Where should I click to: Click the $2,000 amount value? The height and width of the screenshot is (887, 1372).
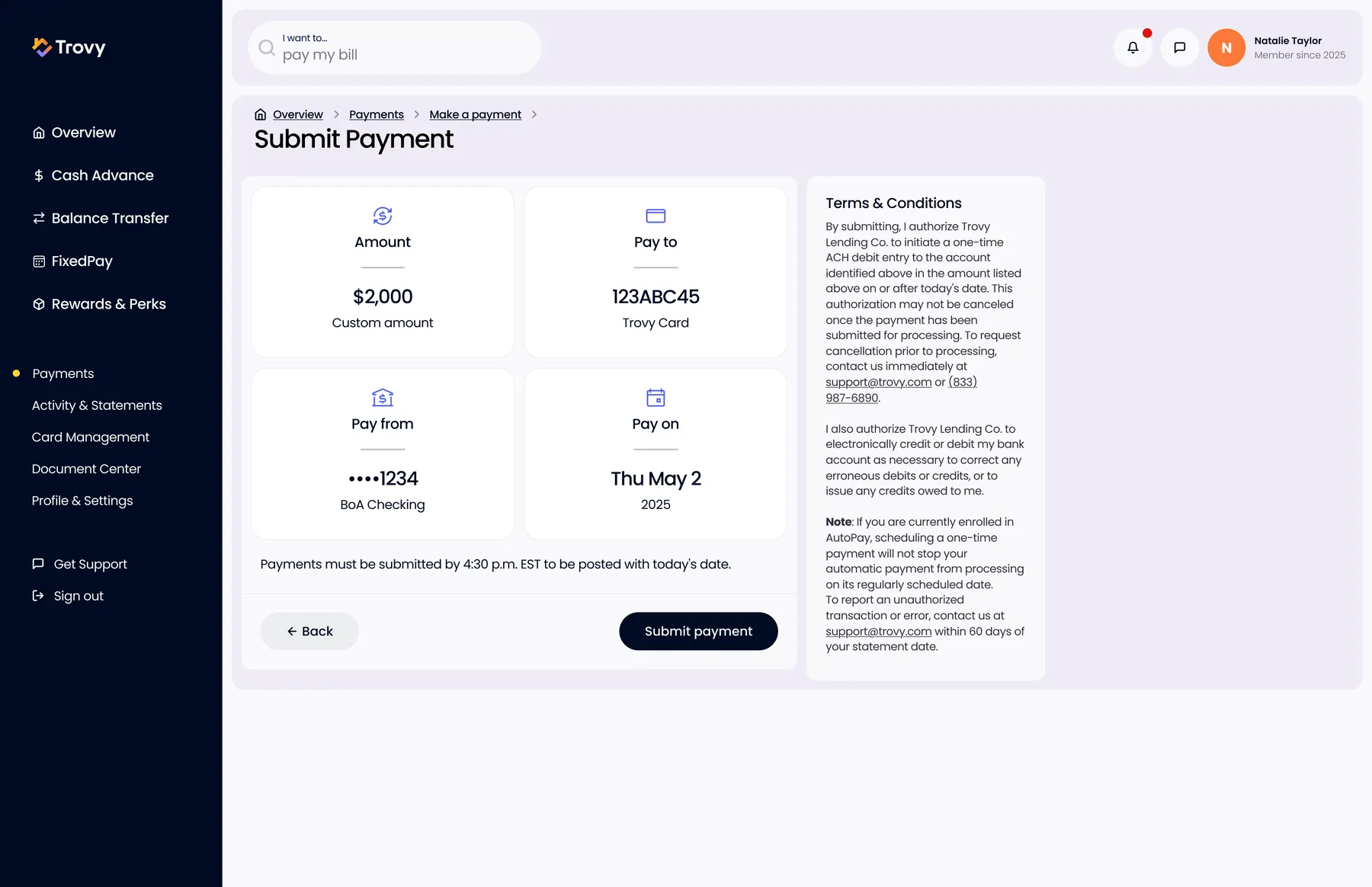(x=383, y=296)
